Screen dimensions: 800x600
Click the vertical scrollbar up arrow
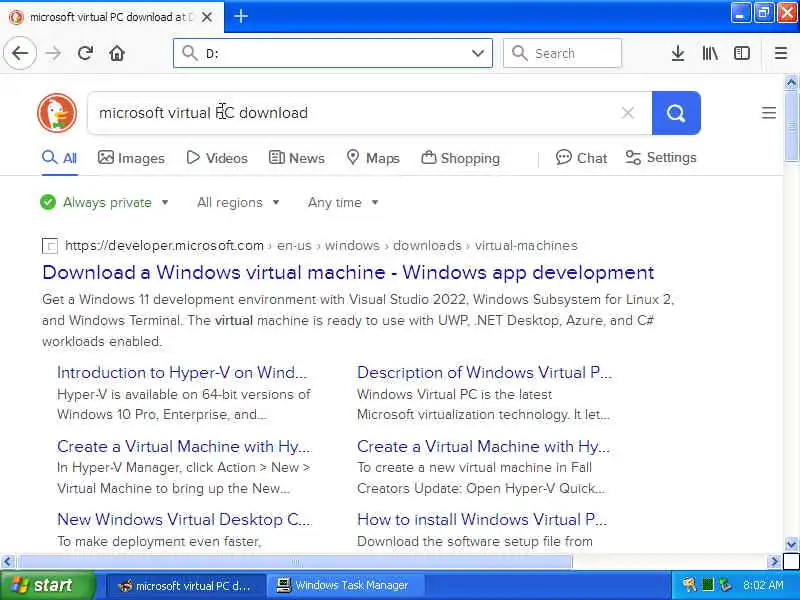coord(791,82)
